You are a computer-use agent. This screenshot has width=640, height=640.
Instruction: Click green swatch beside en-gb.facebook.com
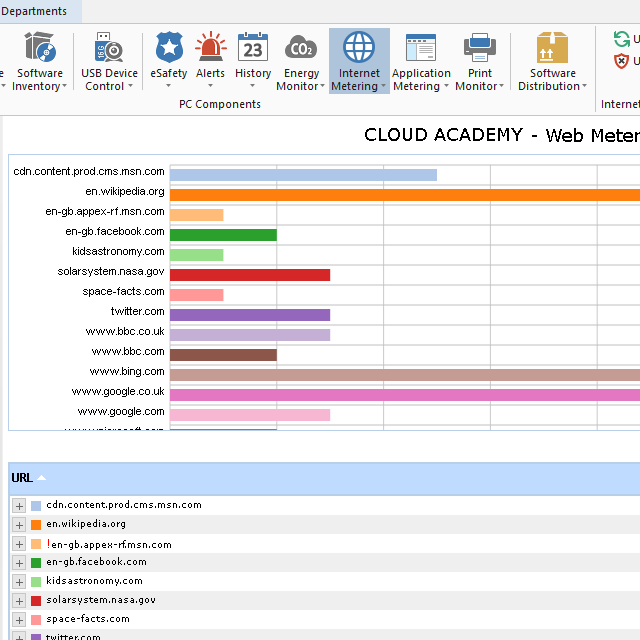pos(36,563)
